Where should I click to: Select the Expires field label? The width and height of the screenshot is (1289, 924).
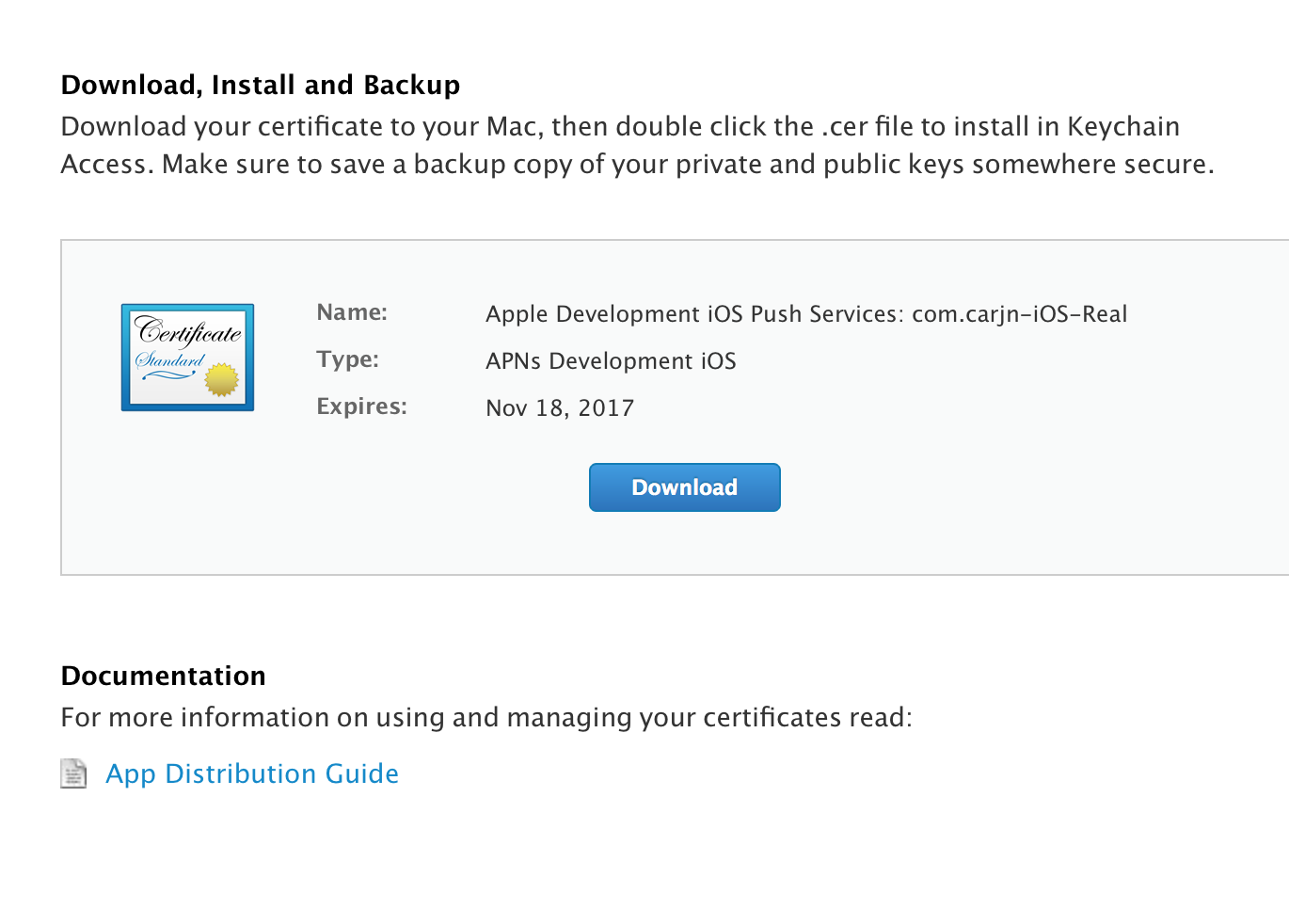[361, 406]
